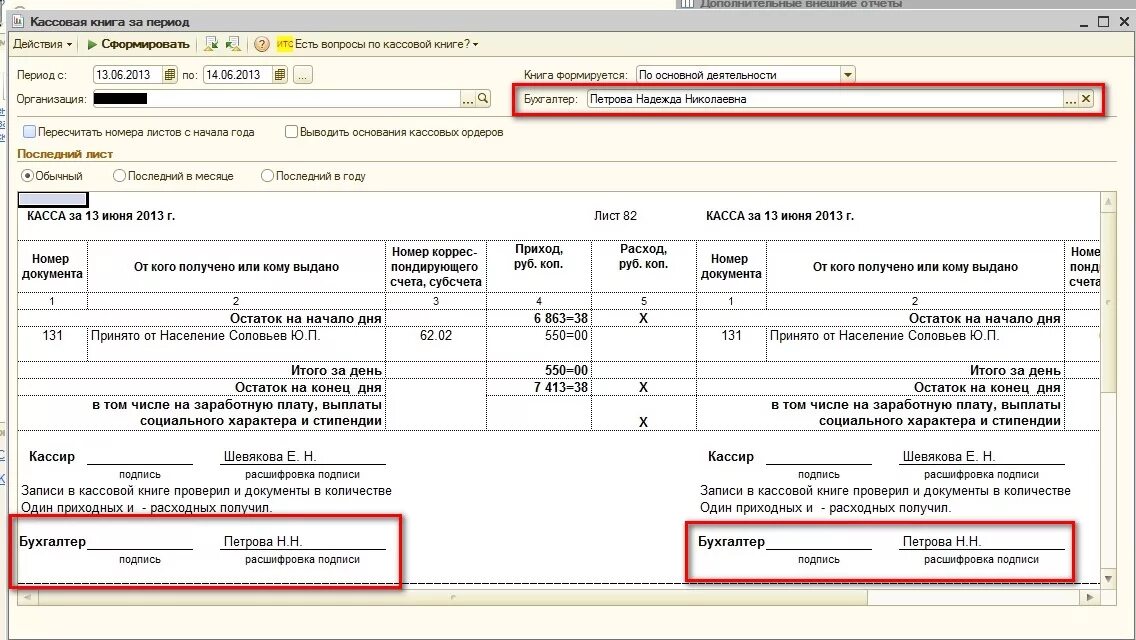Expand Есть вопросы по кассовой книге menu
Screen dimensions: 1136x640
[x=387, y=44]
